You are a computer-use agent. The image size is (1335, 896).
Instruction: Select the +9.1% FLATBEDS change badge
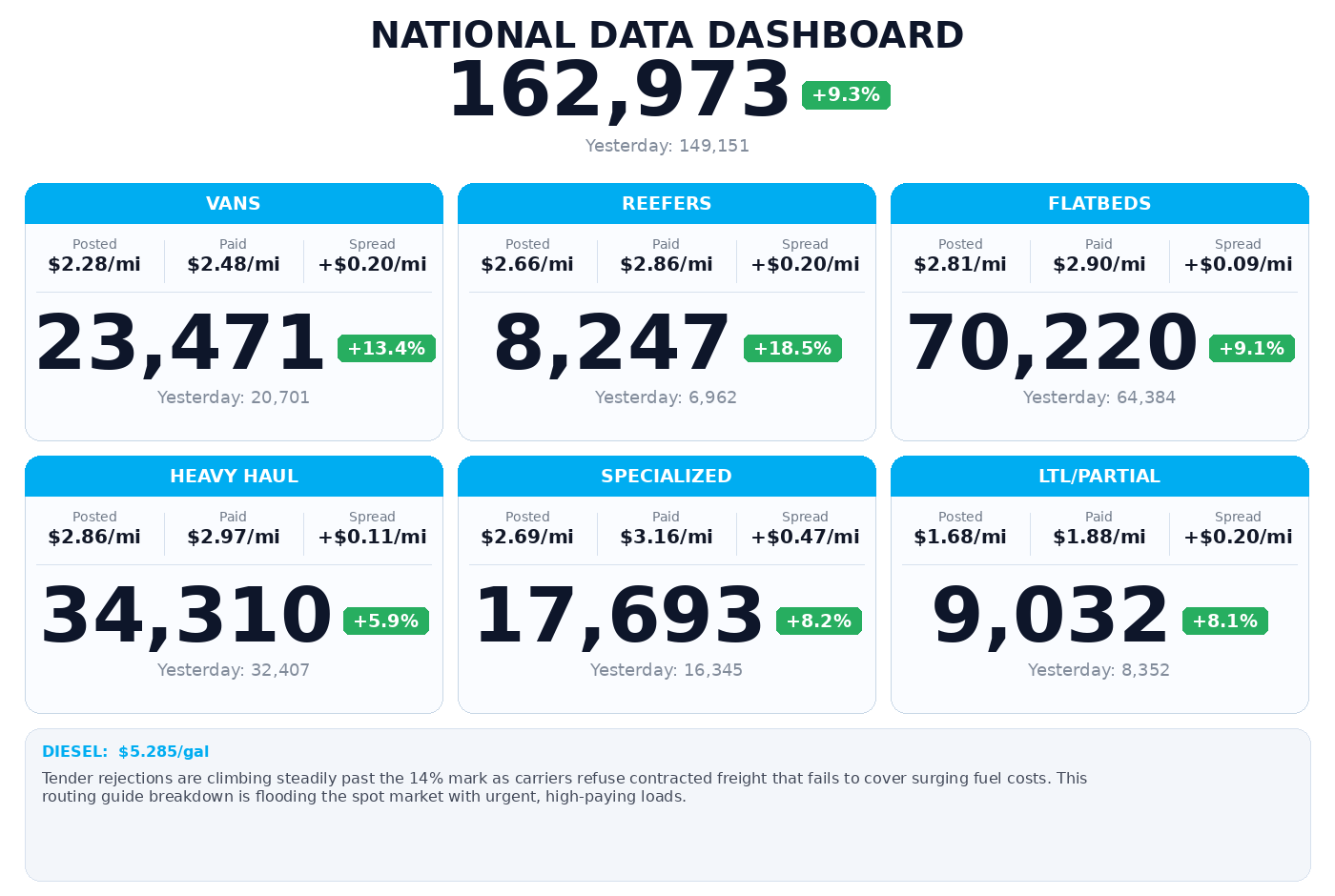[1251, 348]
